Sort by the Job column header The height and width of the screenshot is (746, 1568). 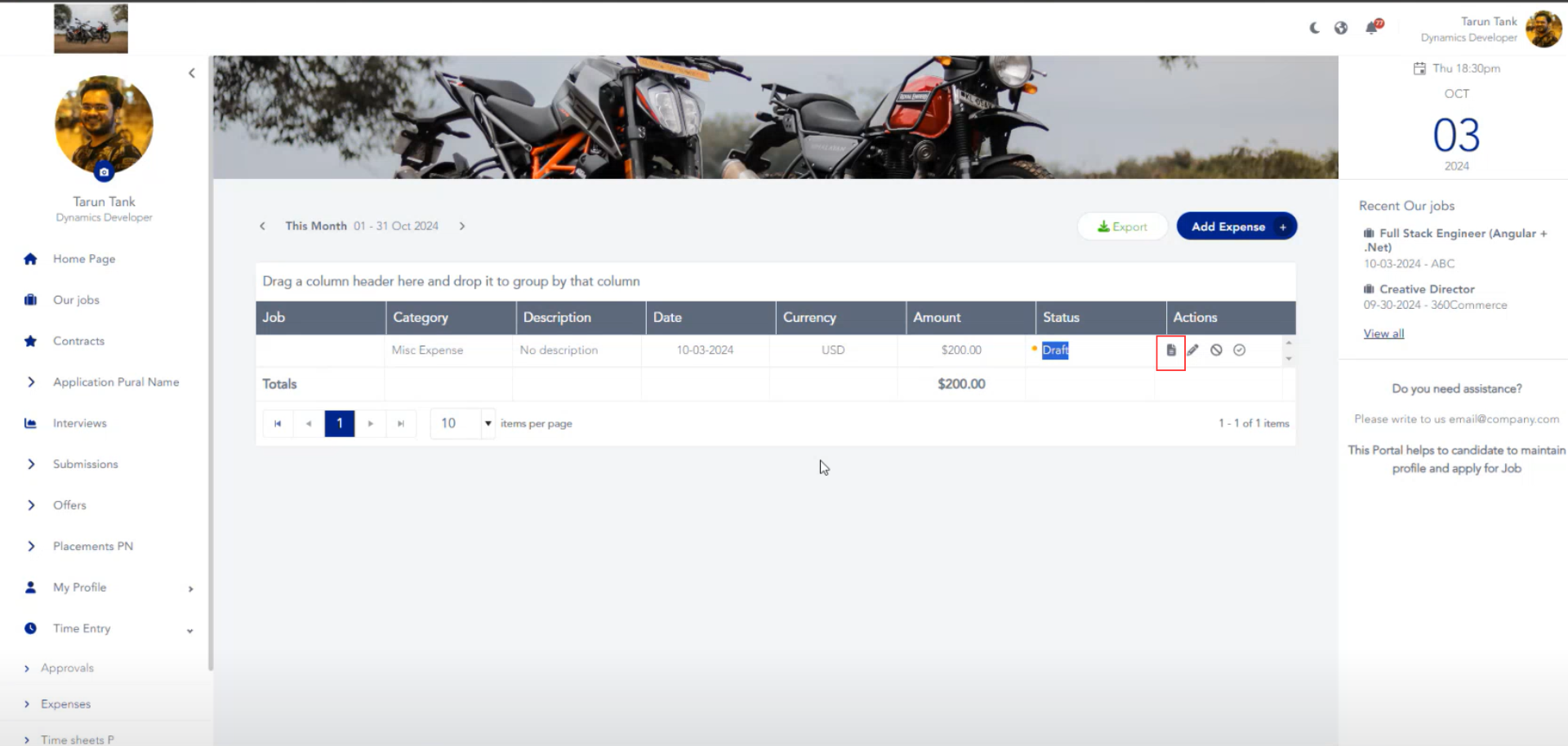[320, 317]
